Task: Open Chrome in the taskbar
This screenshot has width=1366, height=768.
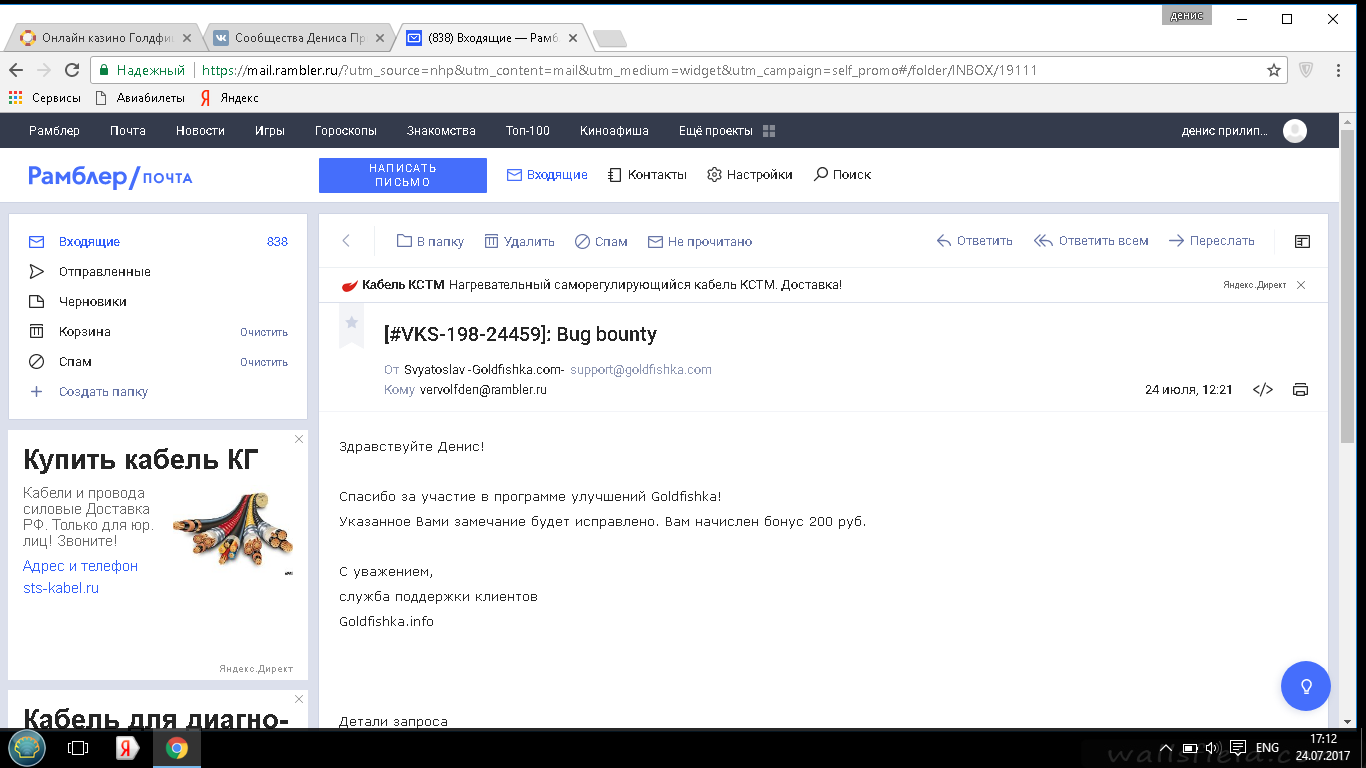Action: point(177,748)
